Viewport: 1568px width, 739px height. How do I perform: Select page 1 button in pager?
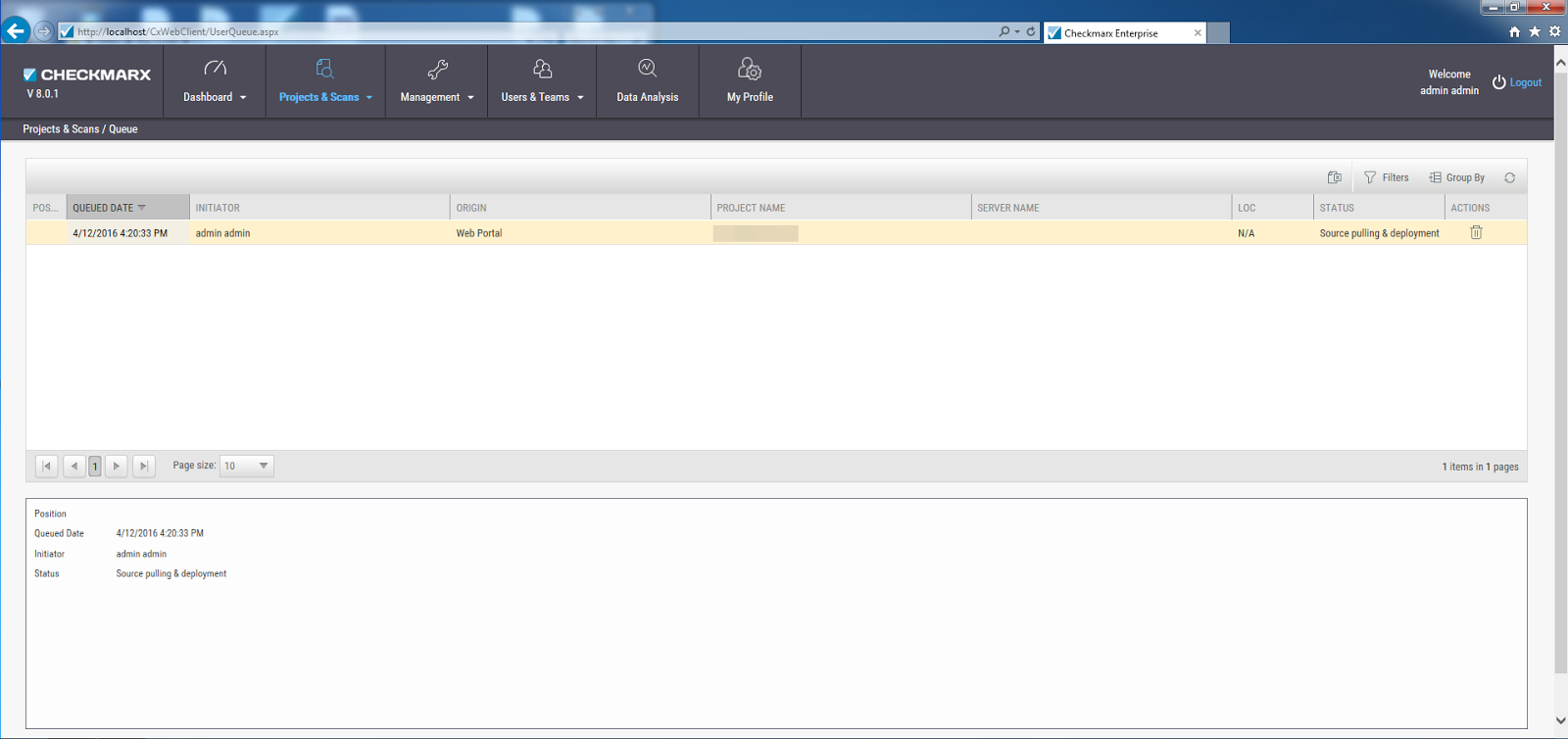point(95,466)
